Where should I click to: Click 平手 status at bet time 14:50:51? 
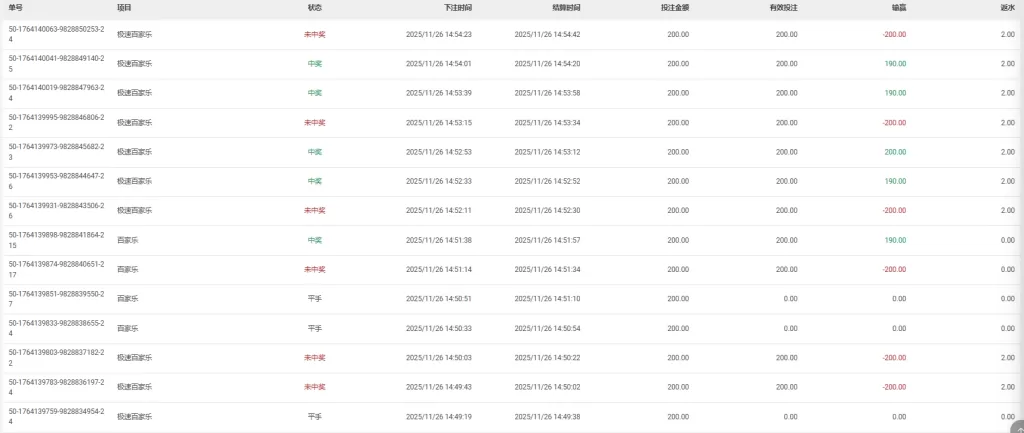pos(315,299)
